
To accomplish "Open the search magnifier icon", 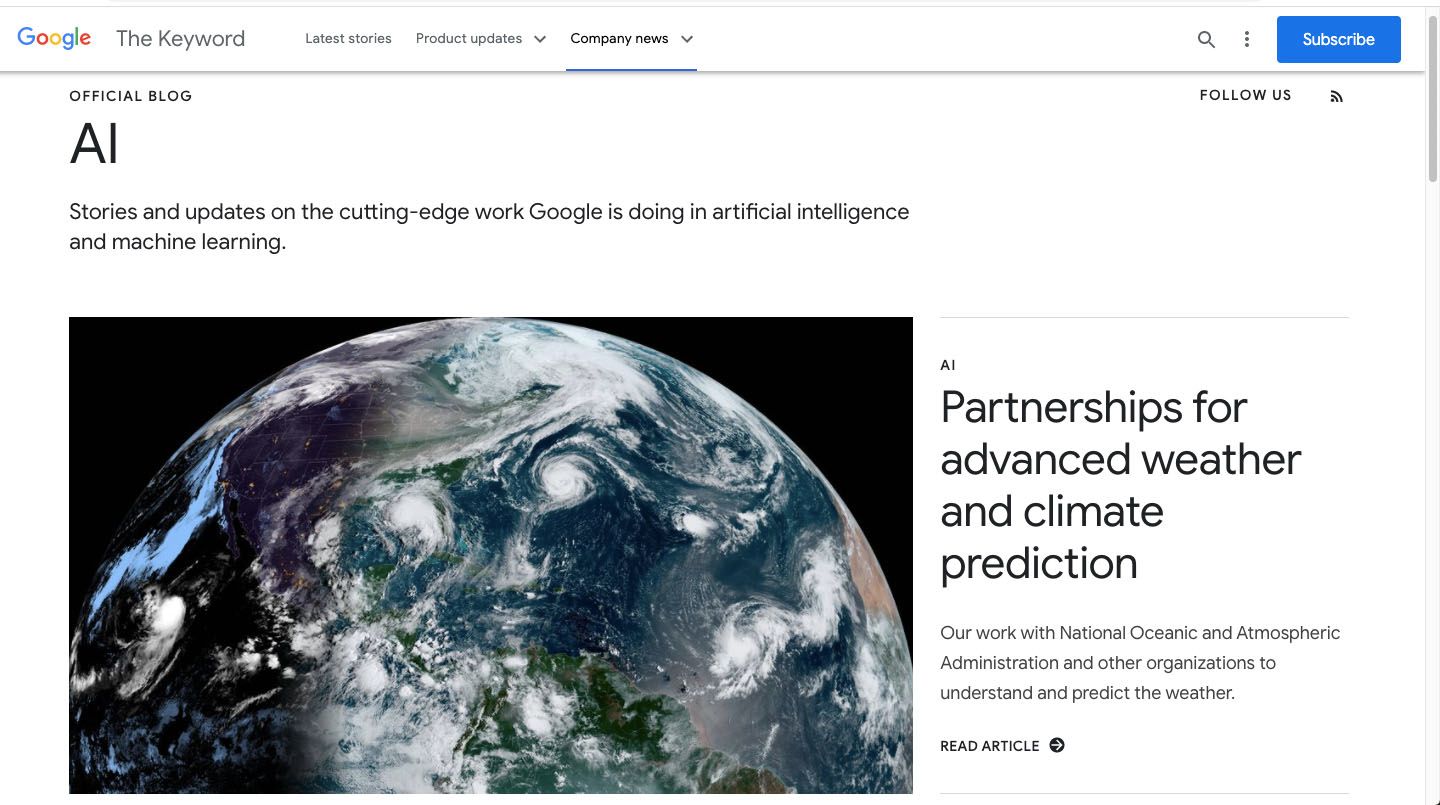I will (x=1206, y=39).
